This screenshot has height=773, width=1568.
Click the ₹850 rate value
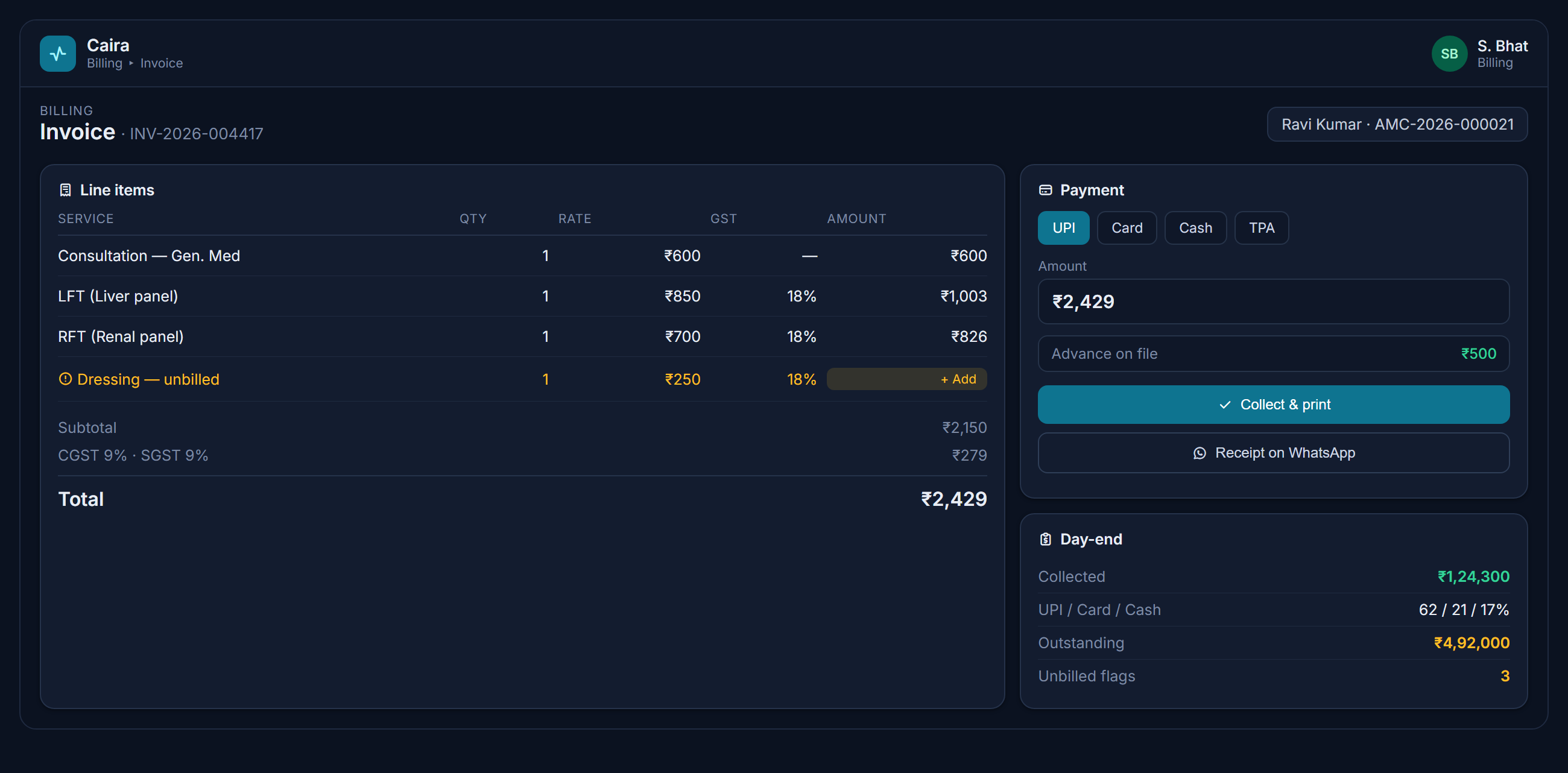click(682, 296)
